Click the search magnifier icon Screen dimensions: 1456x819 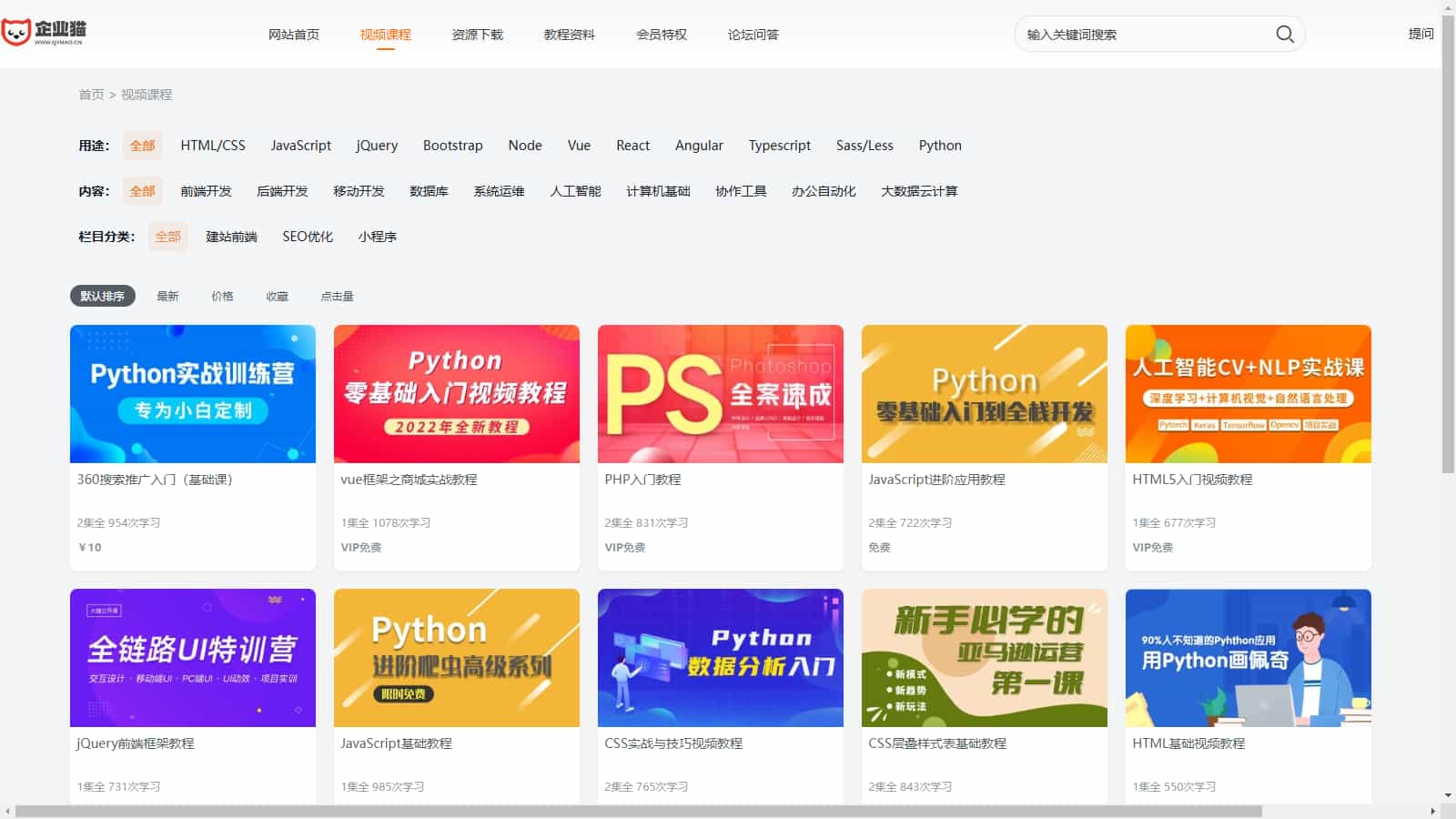(x=1284, y=35)
